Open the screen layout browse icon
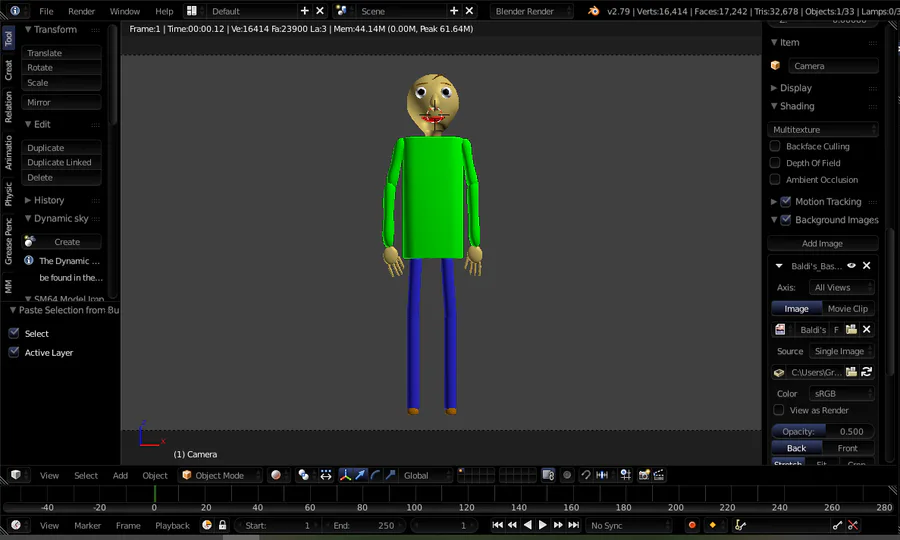Image resolution: width=900 pixels, height=540 pixels. pos(192,10)
